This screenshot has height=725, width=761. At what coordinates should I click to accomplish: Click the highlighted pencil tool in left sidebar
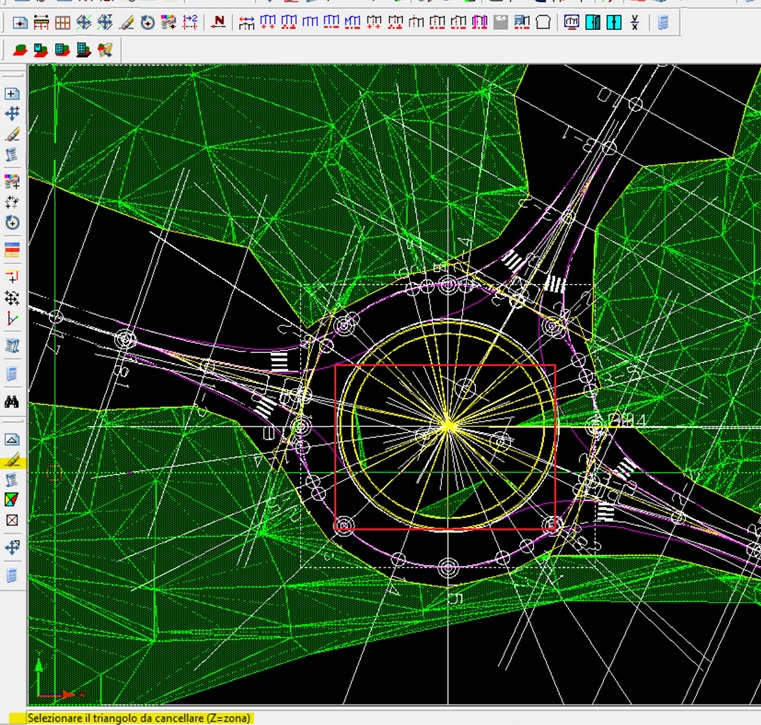[x=12, y=461]
